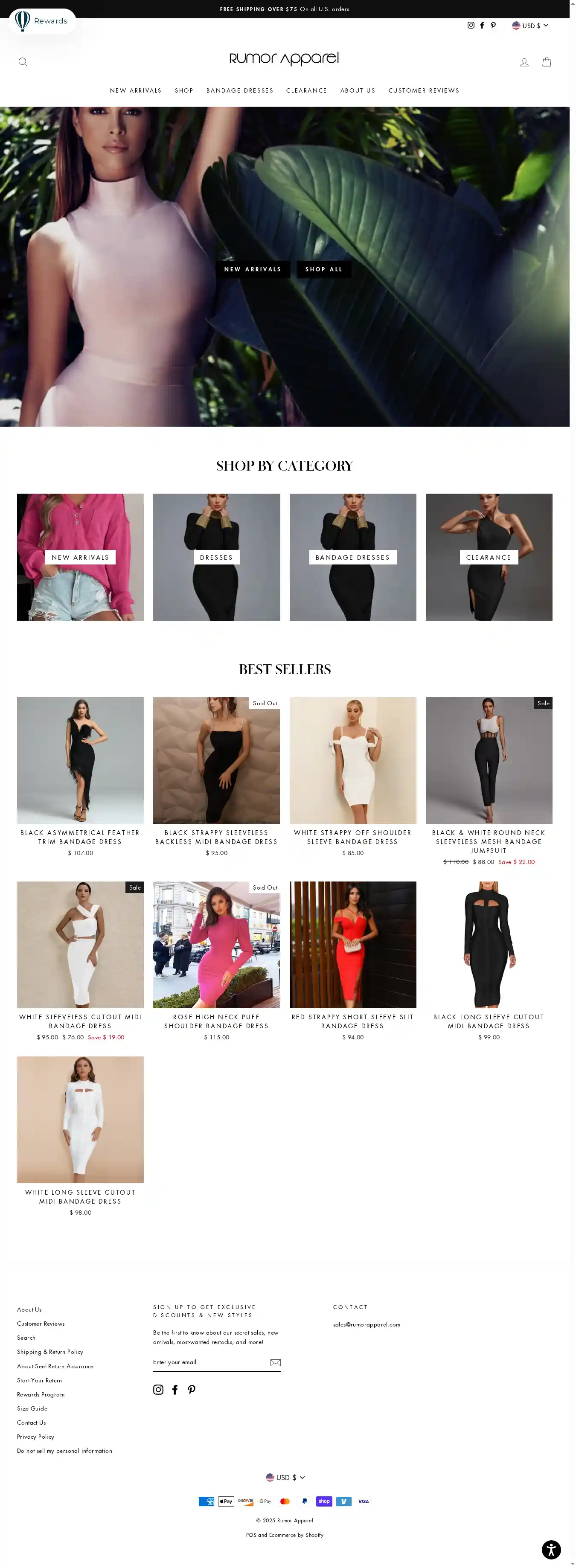Open the Rewards balloon launcher

tap(42, 21)
